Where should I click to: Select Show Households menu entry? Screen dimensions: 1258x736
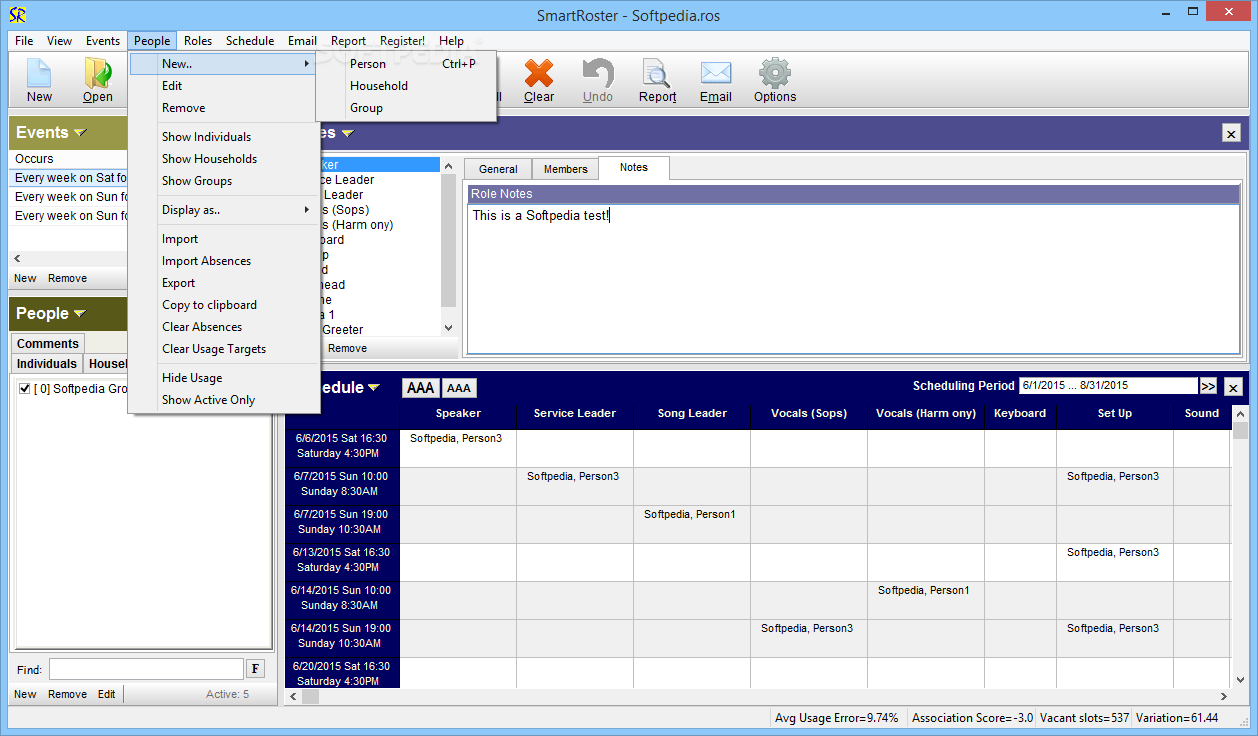(223, 158)
